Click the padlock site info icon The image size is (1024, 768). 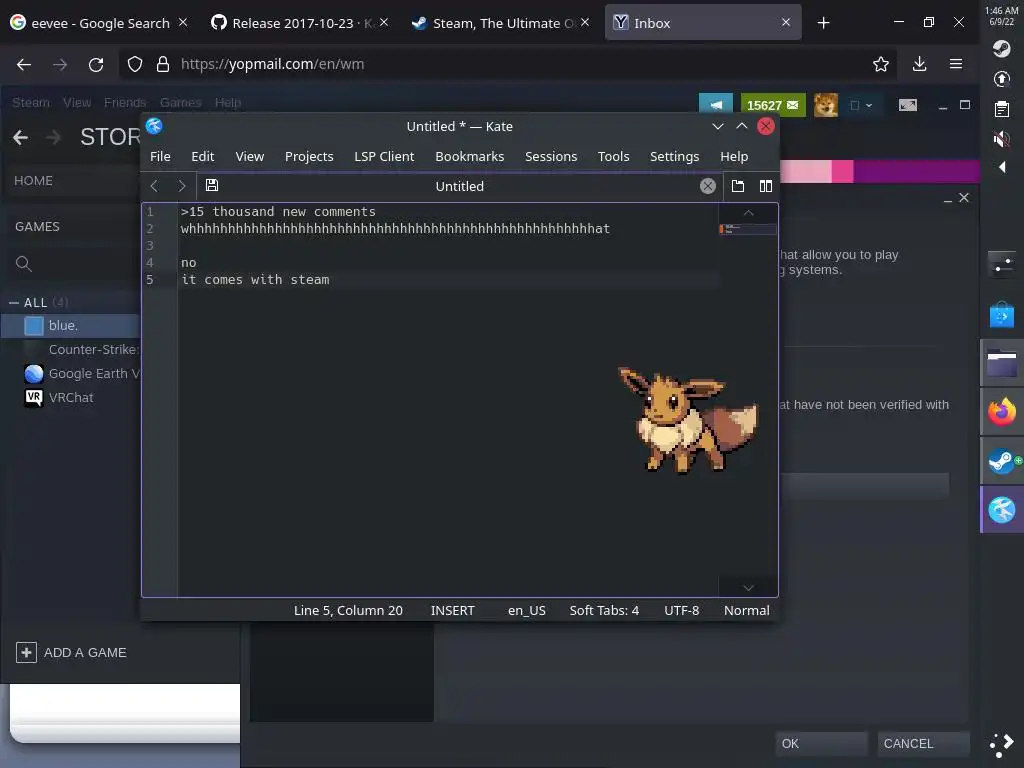163,64
